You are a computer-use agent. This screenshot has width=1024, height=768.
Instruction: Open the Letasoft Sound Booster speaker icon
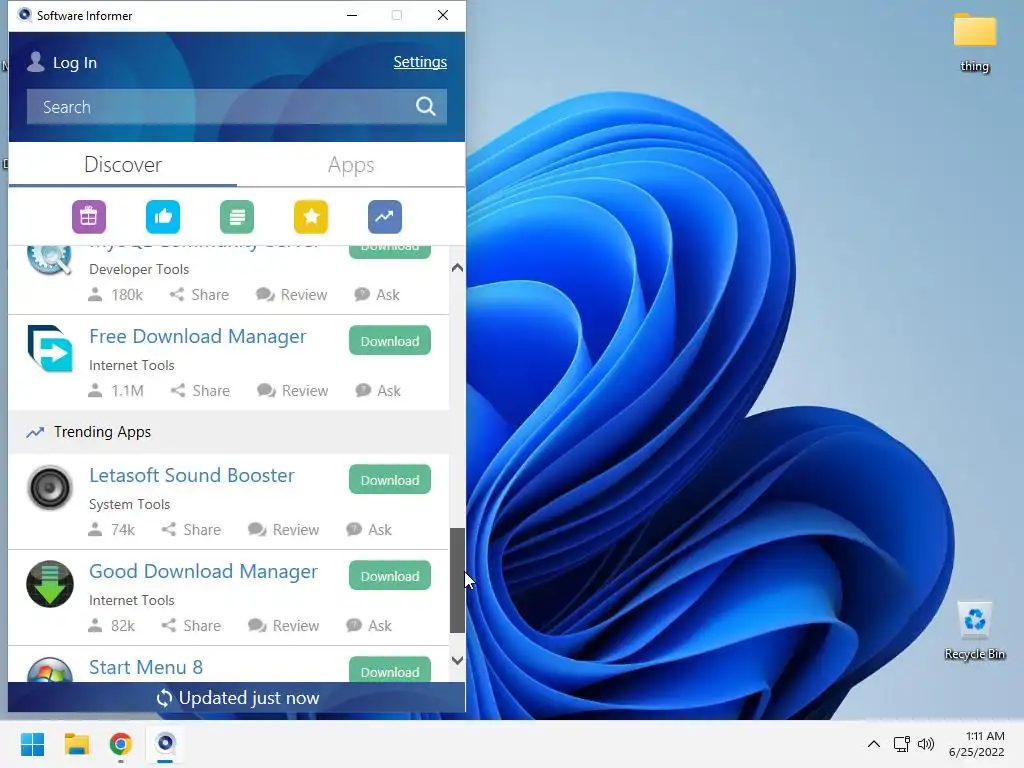pos(50,488)
